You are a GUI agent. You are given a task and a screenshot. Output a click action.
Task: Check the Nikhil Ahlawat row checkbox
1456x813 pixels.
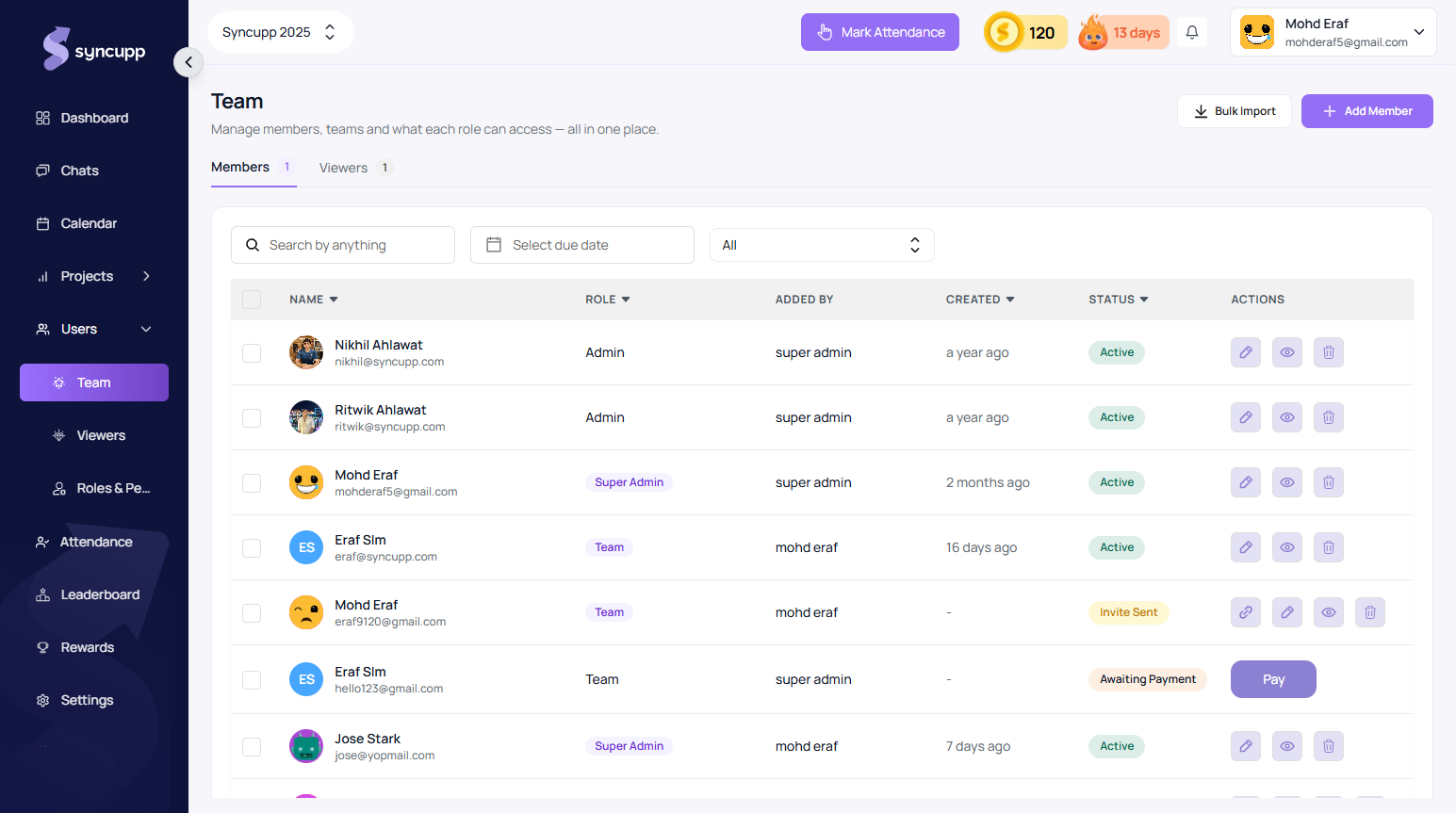coord(252,353)
